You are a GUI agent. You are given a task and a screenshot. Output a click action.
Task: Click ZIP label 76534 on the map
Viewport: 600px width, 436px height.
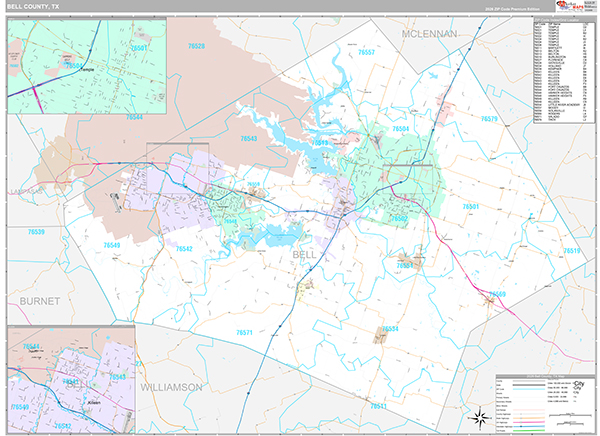click(390, 329)
